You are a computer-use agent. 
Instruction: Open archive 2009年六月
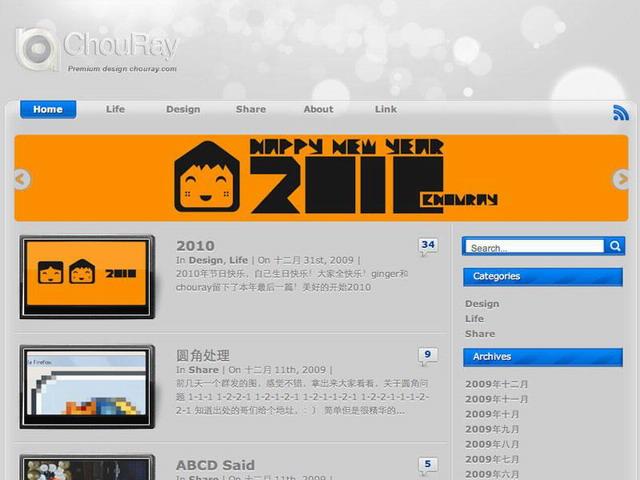(x=492, y=474)
